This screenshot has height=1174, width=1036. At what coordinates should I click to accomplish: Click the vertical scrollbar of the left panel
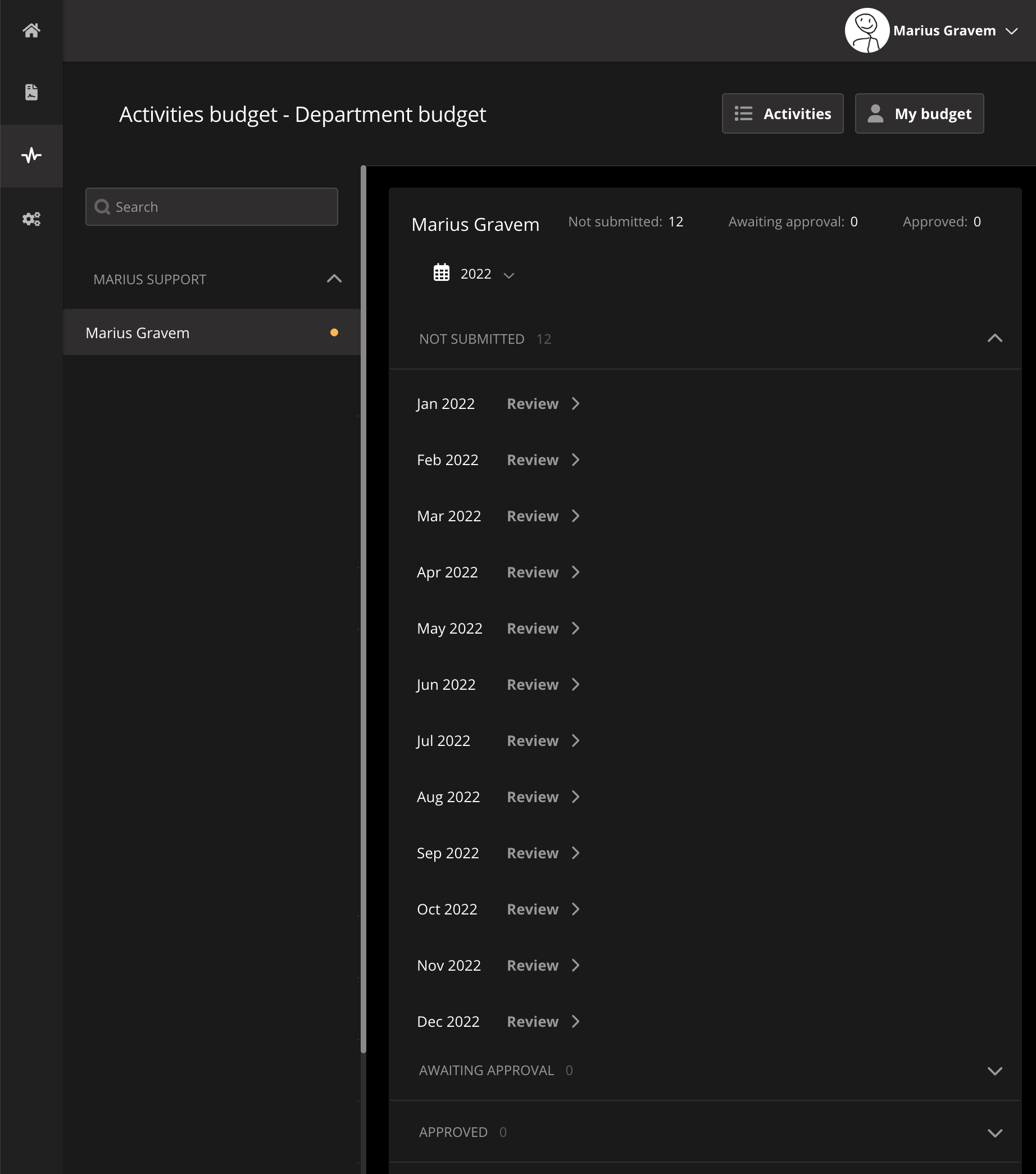pos(363,609)
